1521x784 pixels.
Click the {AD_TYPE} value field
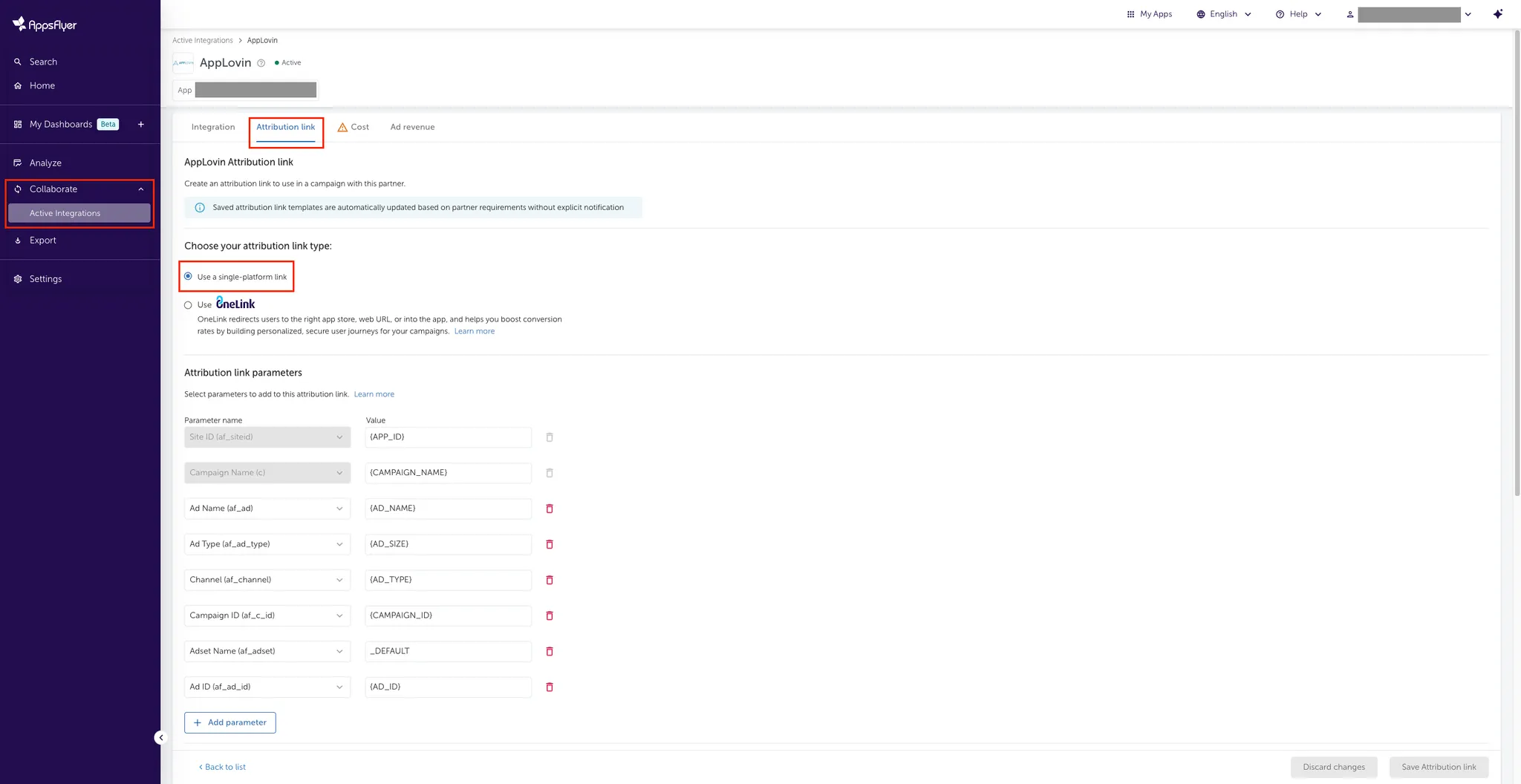(448, 579)
